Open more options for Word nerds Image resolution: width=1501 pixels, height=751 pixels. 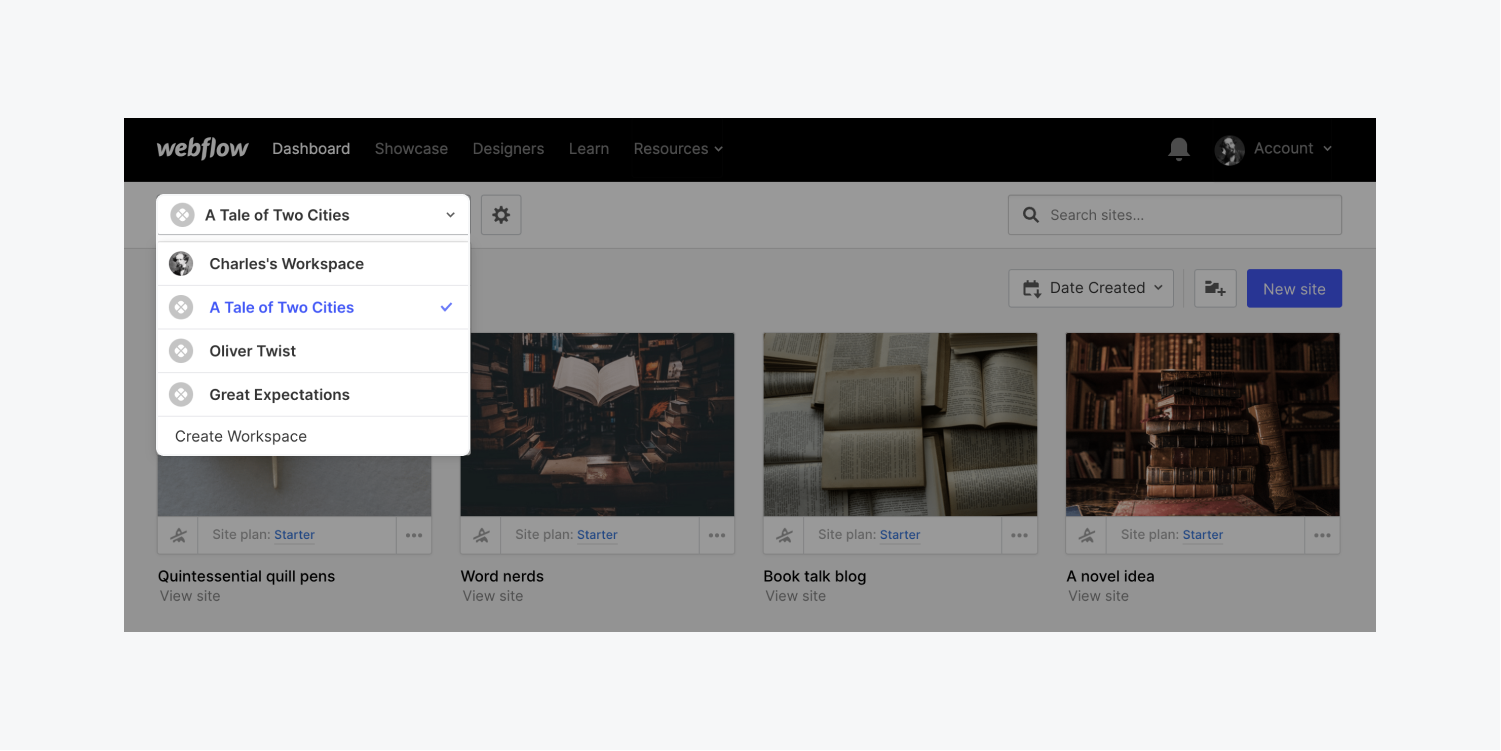717,535
